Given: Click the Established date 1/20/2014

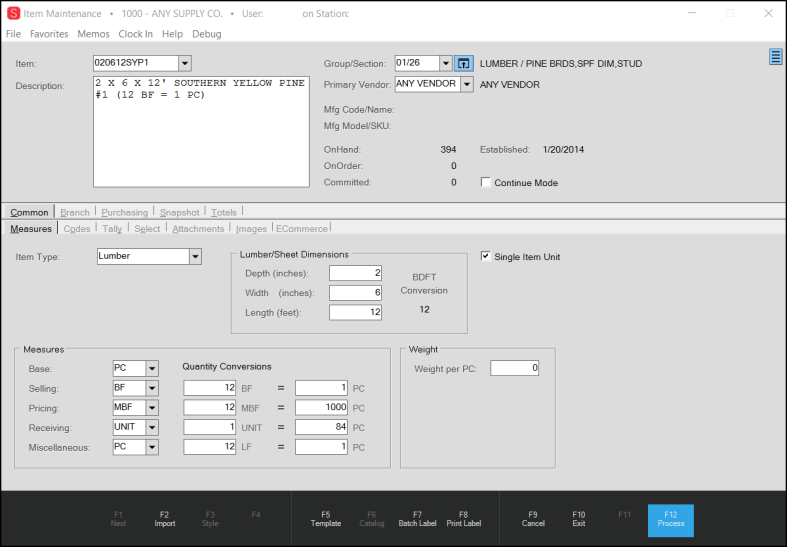Looking at the screenshot, I should 563,150.
